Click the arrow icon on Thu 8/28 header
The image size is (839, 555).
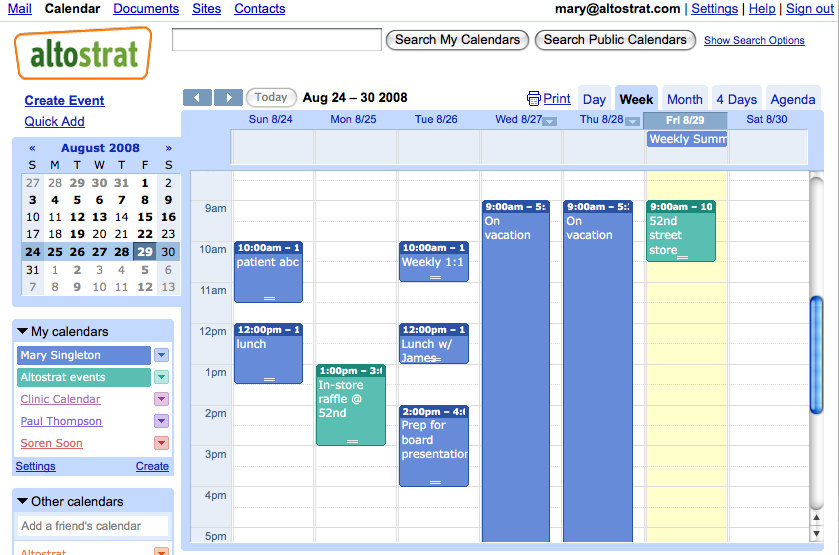tap(631, 121)
